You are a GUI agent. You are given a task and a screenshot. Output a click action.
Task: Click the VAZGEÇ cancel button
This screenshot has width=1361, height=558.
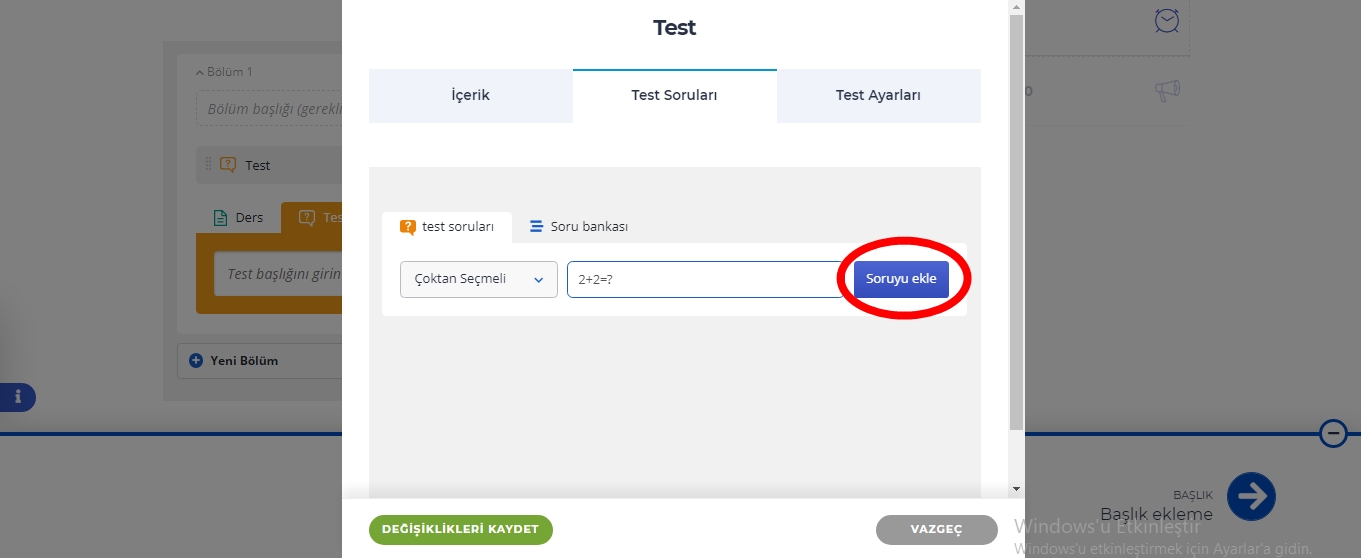[936, 530]
